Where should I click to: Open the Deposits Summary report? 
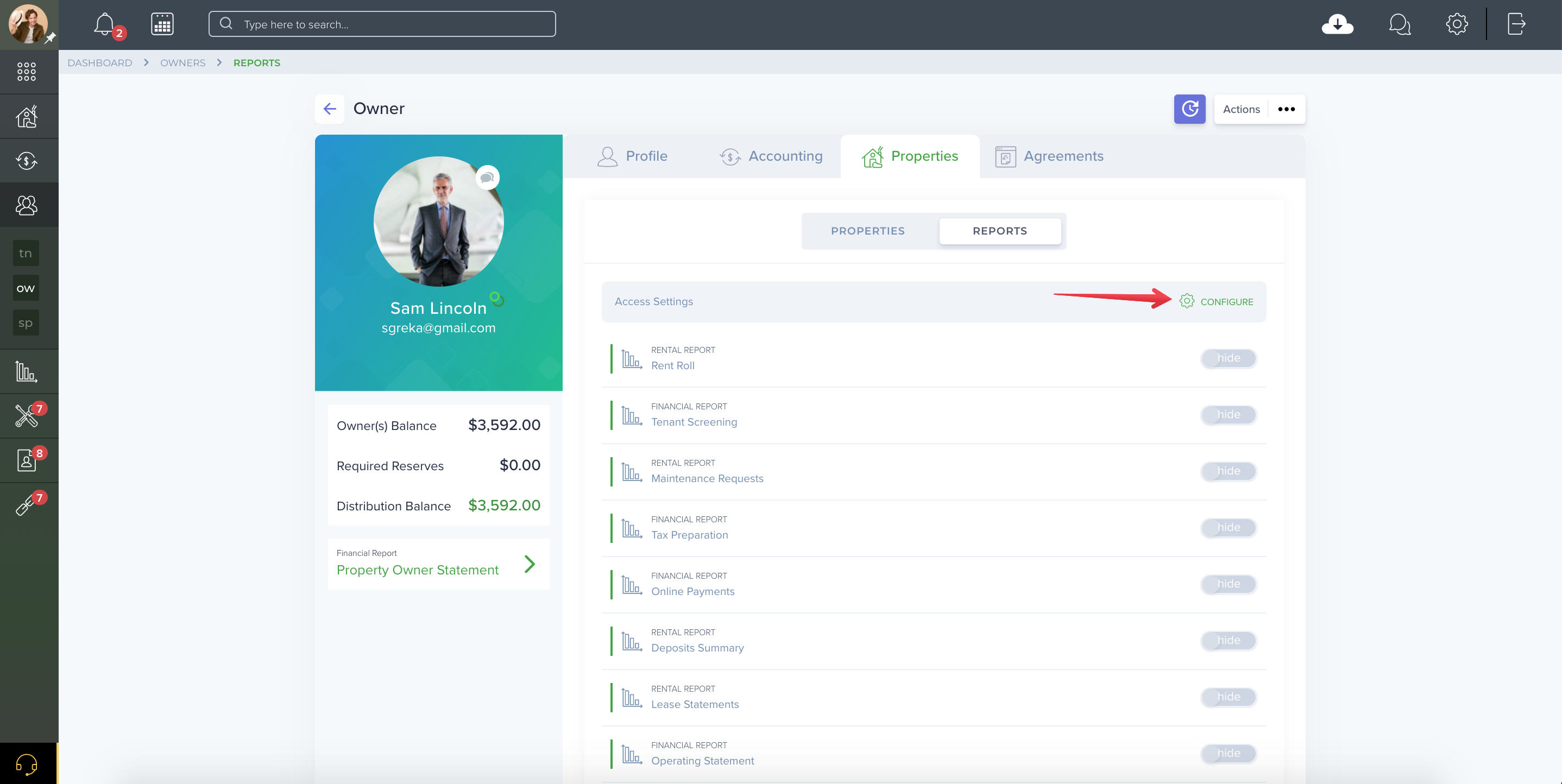(697, 648)
